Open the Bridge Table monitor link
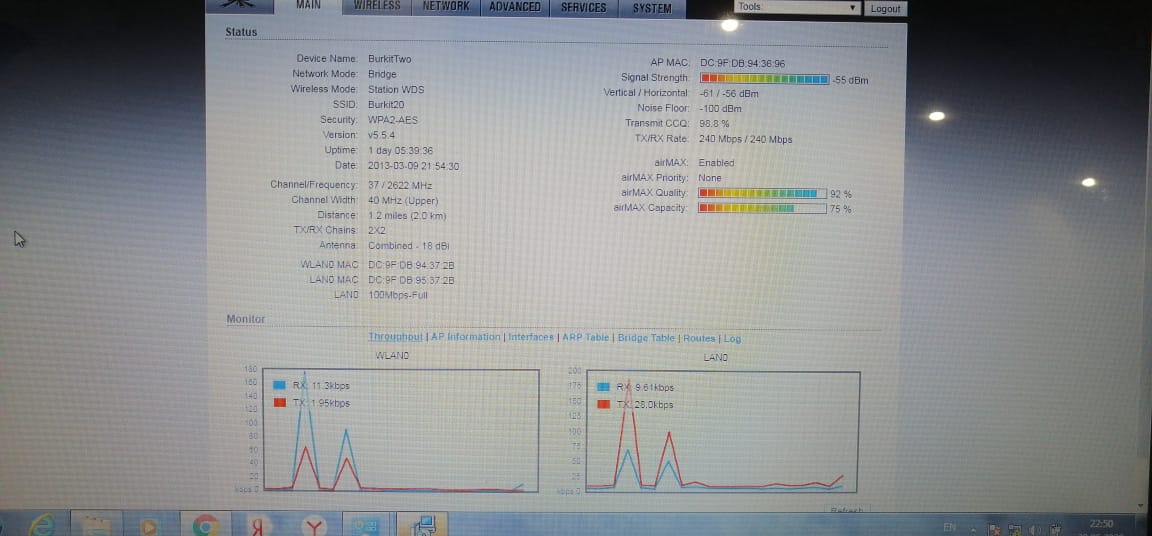The height and width of the screenshot is (536, 1152). [x=646, y=338]
